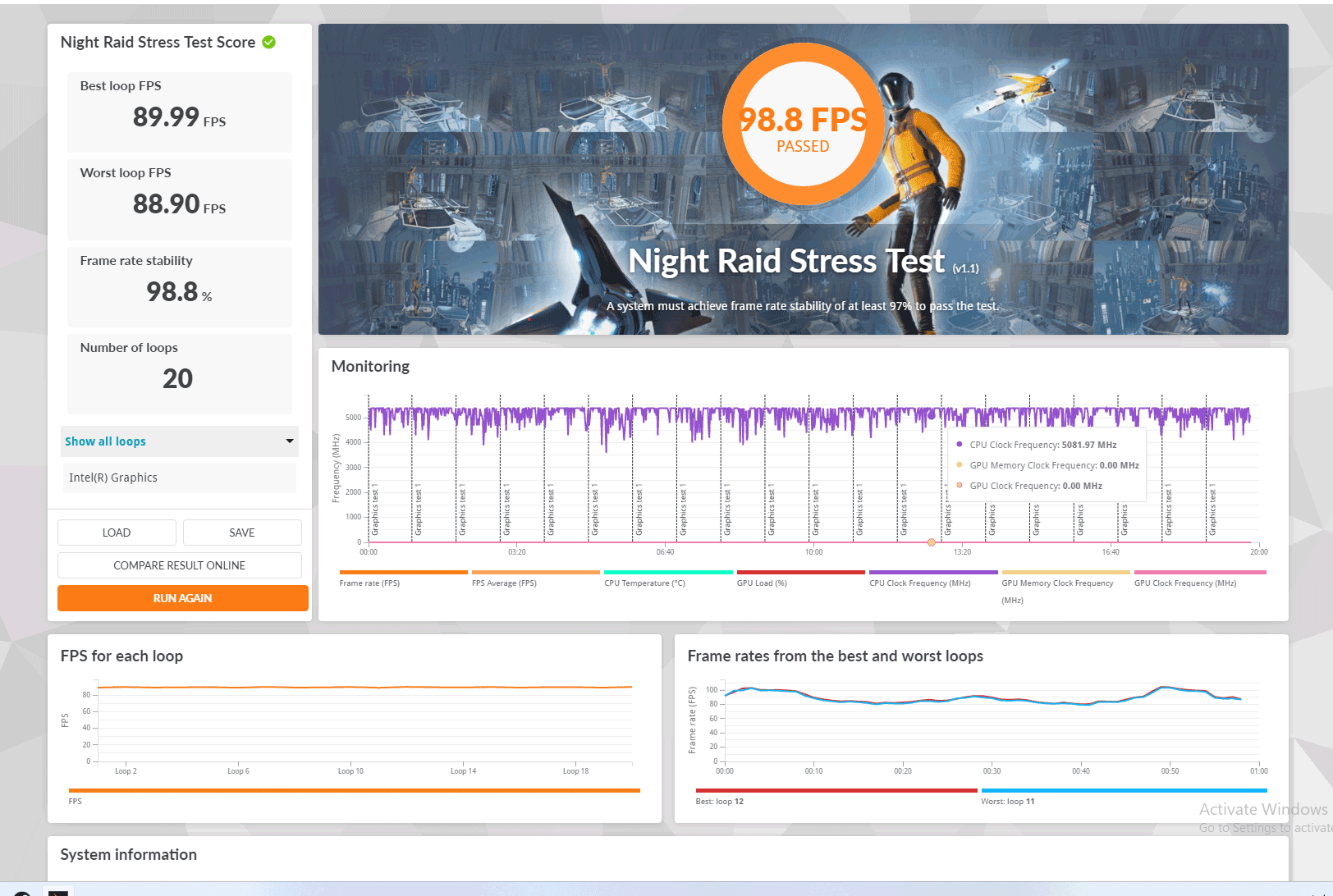Click the Night Raid Stress Test banner title

point(786,262)
